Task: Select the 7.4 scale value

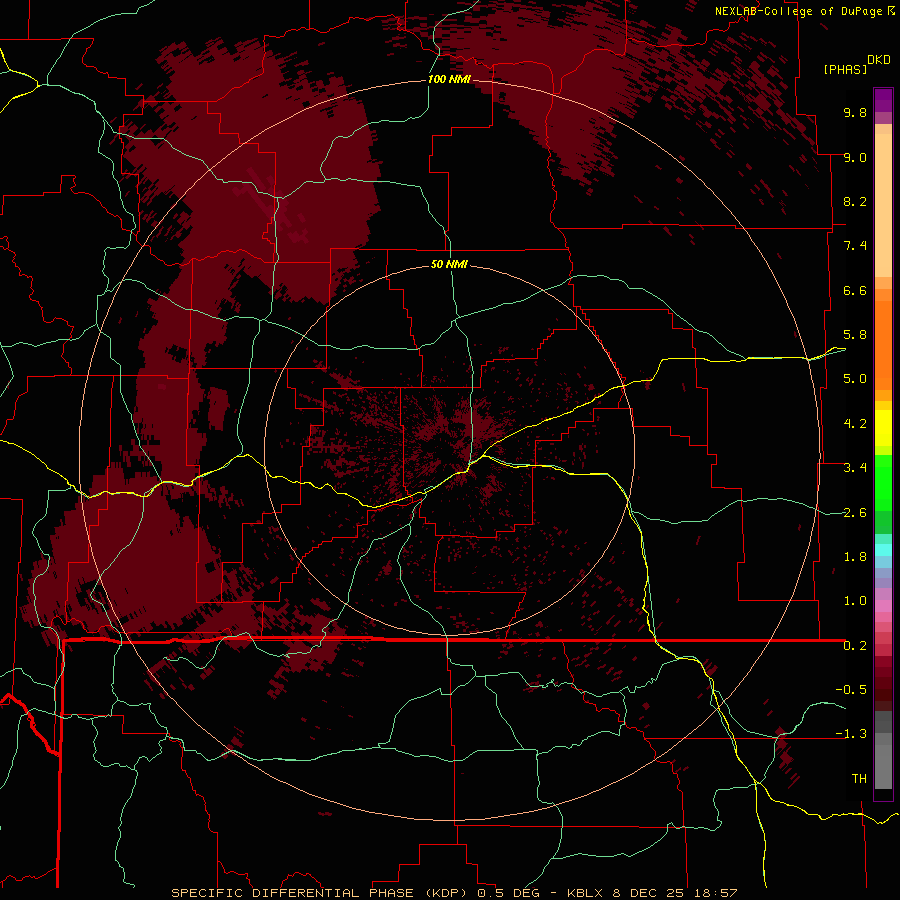Action: [855, 246]
